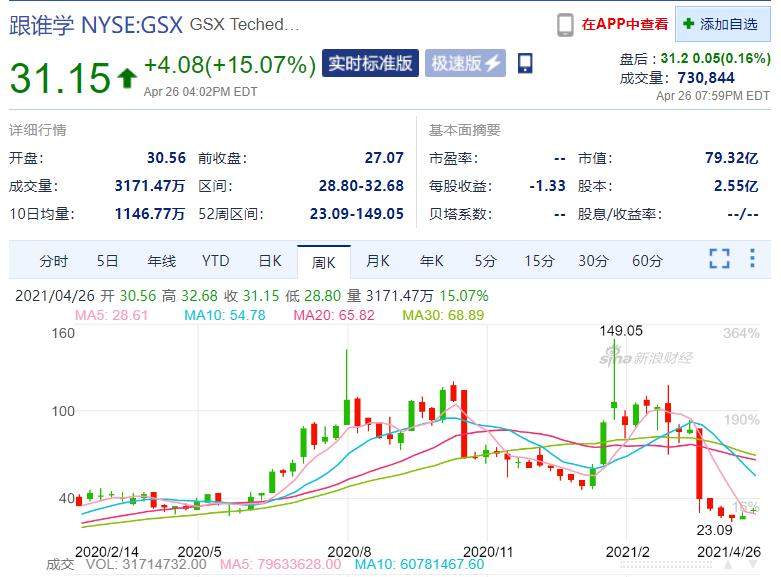This screenshot has height=577, width=781.
Task: Click the 每股收益 value -1.33
Action: pyautogui.click(x=547, y=186)
